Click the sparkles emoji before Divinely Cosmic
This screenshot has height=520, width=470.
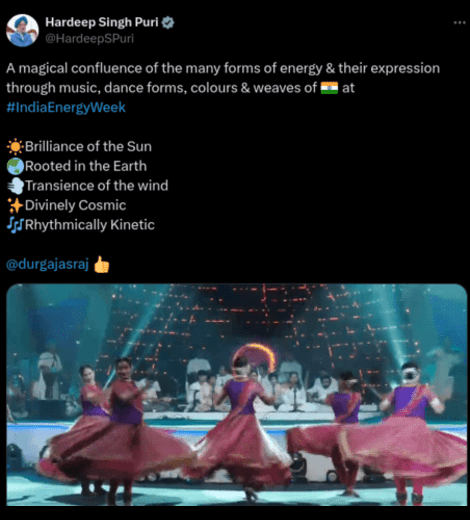click(x=15, y=205)
